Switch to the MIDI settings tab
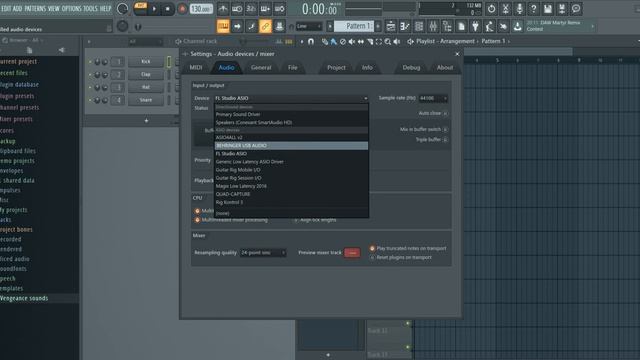Viewport: 640px width, 360px height. coord(196,68)
